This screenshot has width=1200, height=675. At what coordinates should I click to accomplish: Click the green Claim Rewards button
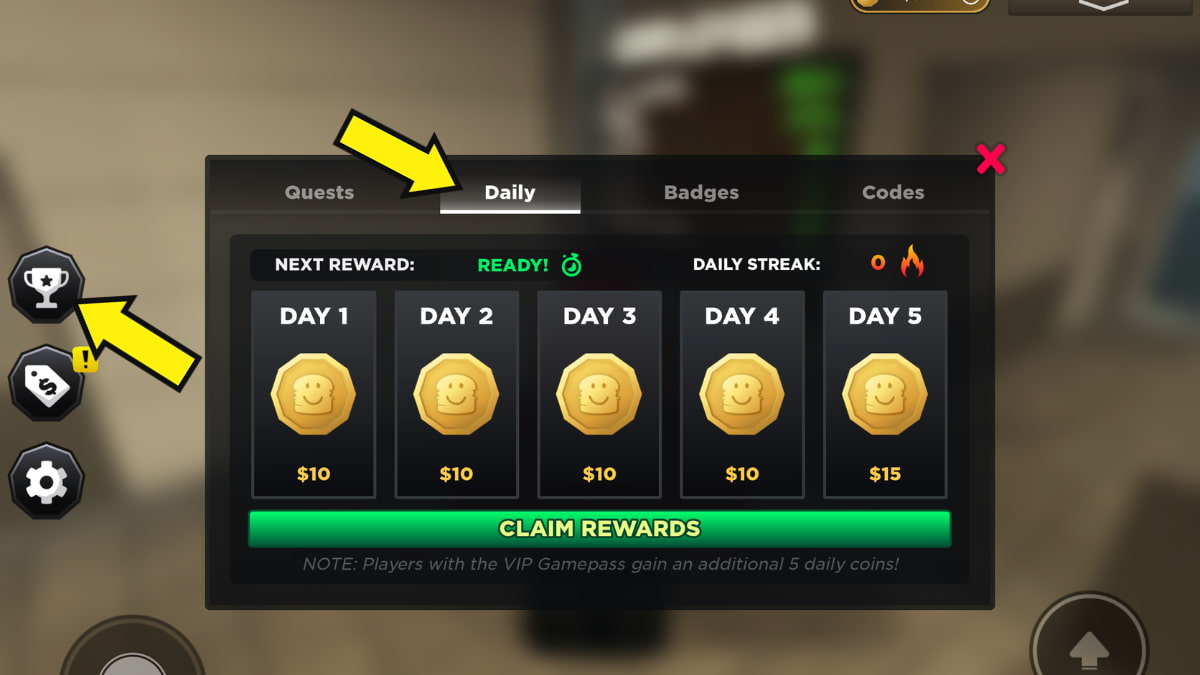click(599, 529)
